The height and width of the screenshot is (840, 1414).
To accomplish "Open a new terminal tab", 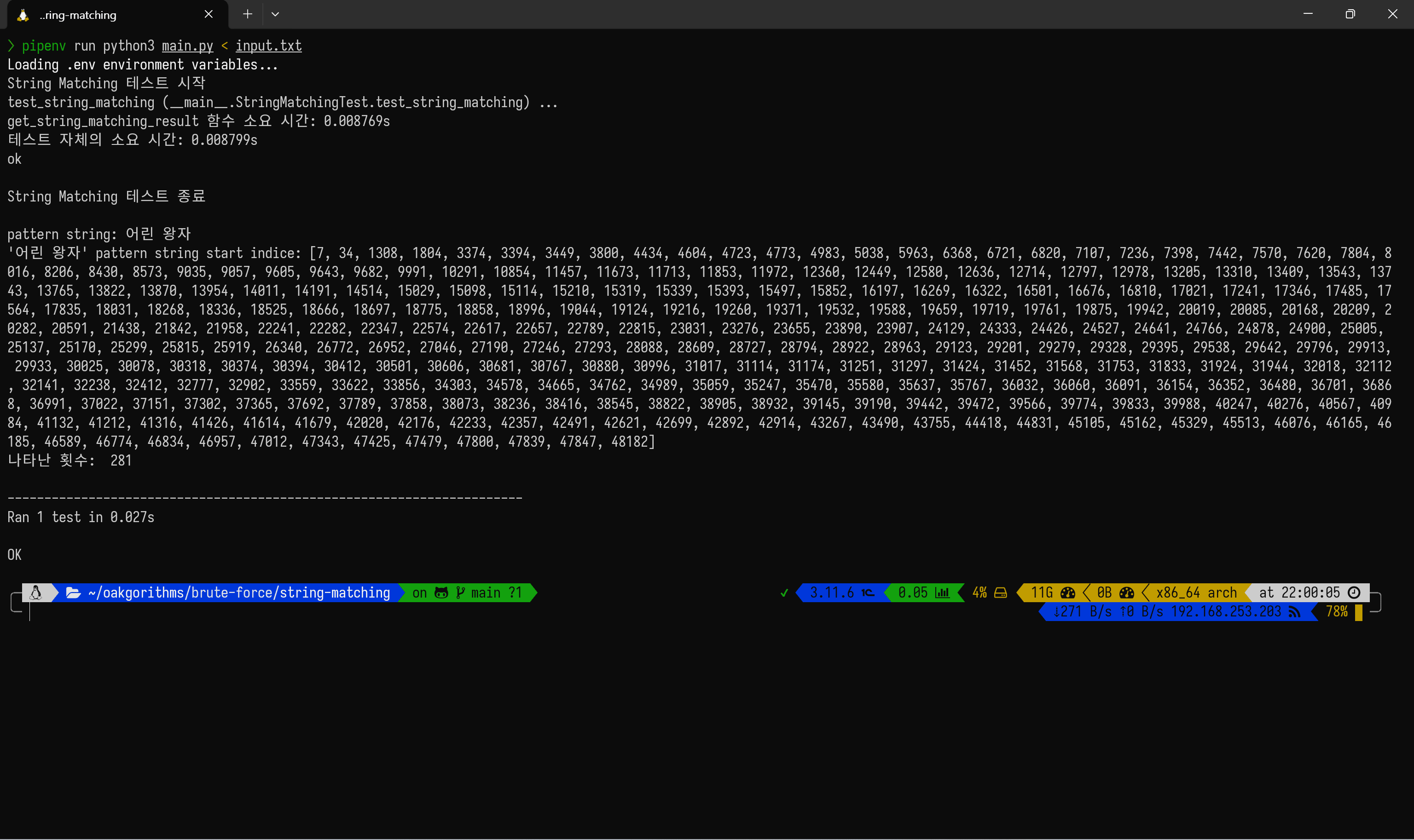I will point(248,14).
